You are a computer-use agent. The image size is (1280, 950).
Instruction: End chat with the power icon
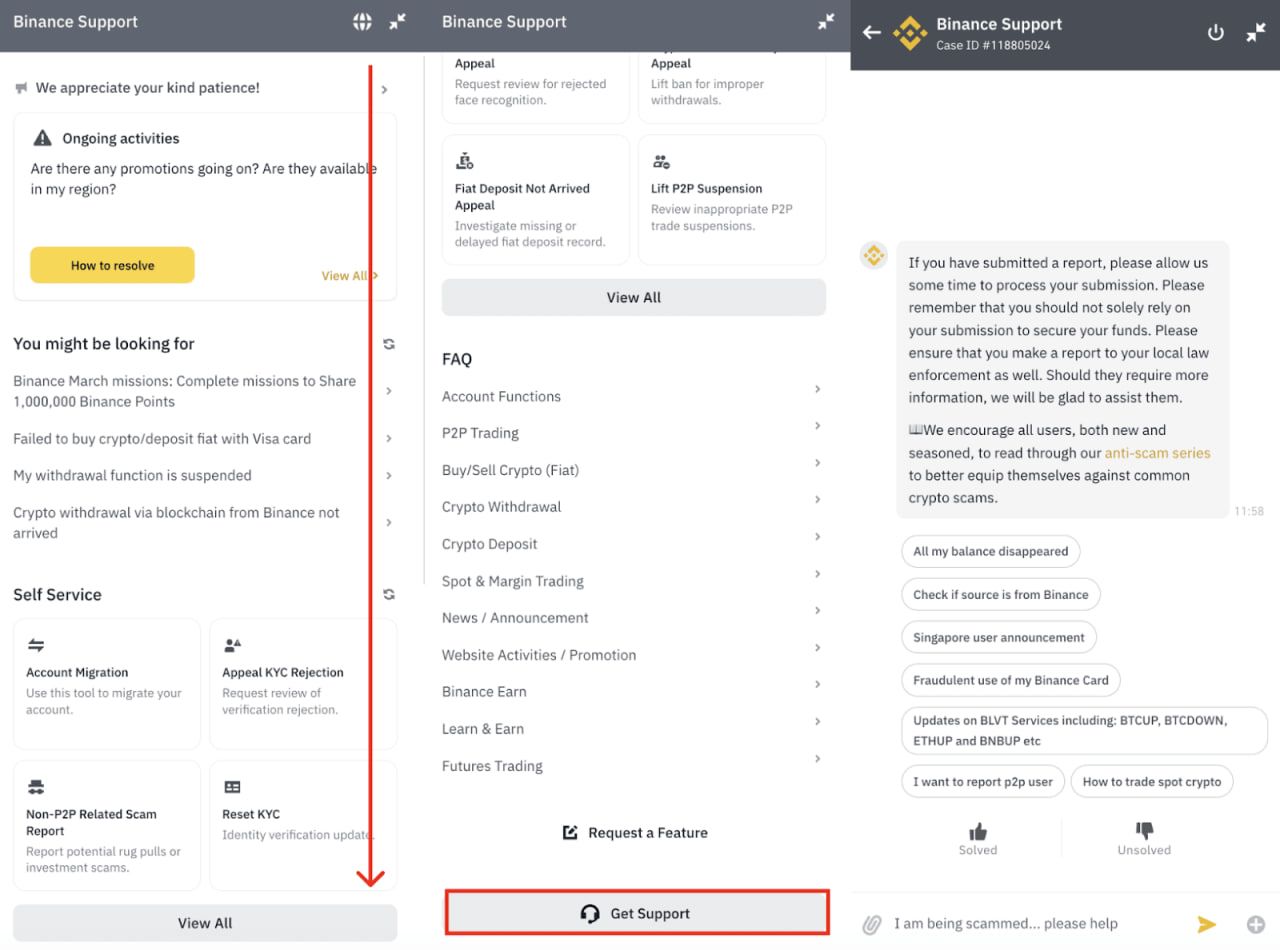point(1216,32)
